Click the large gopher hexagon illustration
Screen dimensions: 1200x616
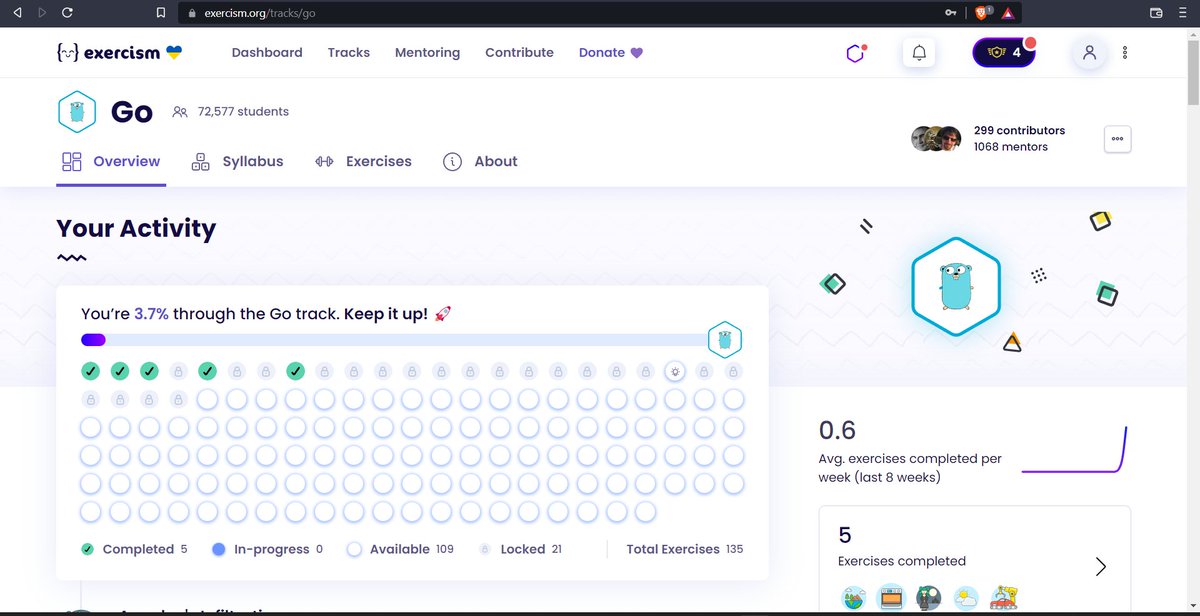(956, 287)
